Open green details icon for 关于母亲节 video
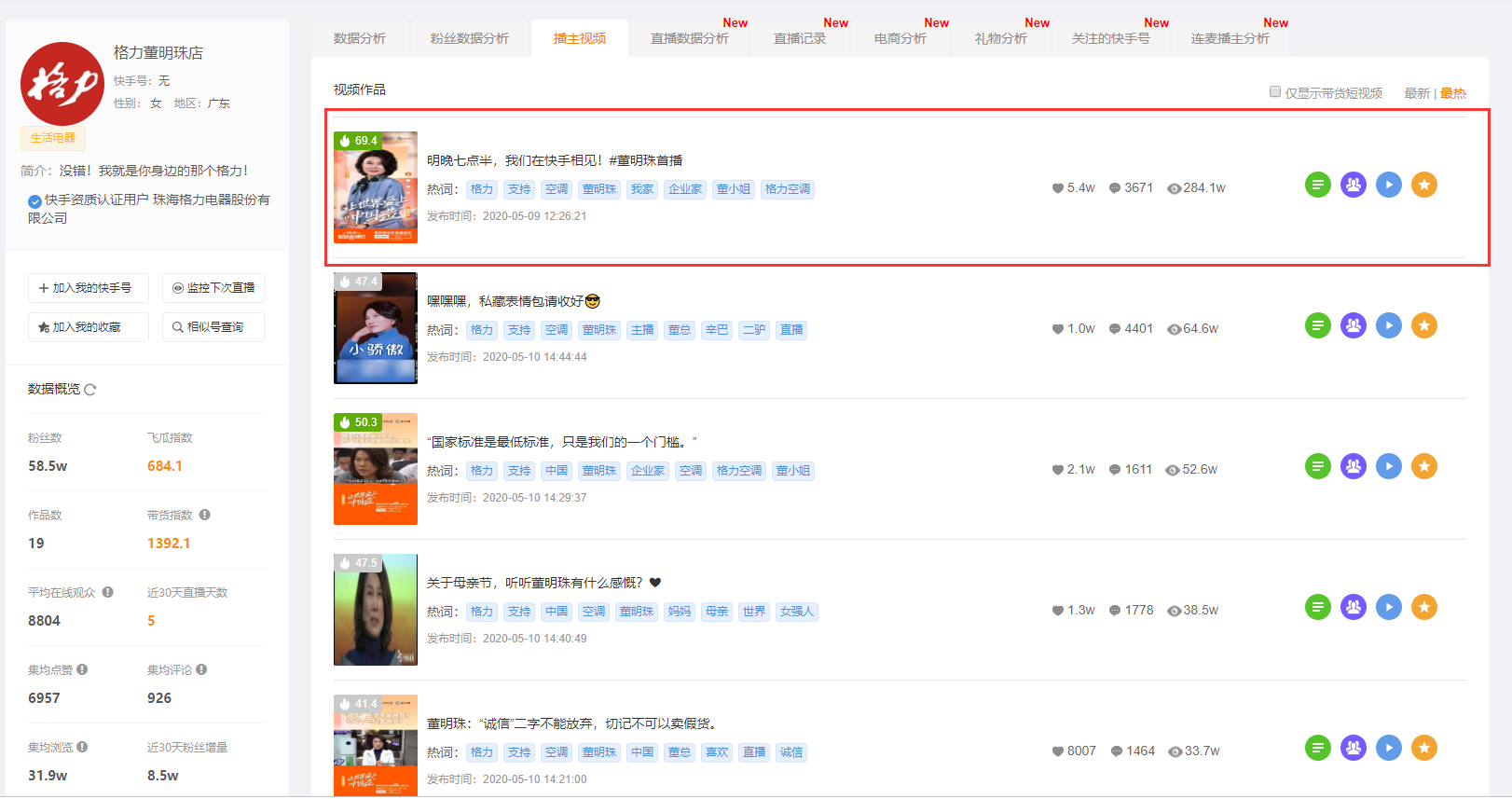Screen dimensions: 1512x799 pos(1317,607)
